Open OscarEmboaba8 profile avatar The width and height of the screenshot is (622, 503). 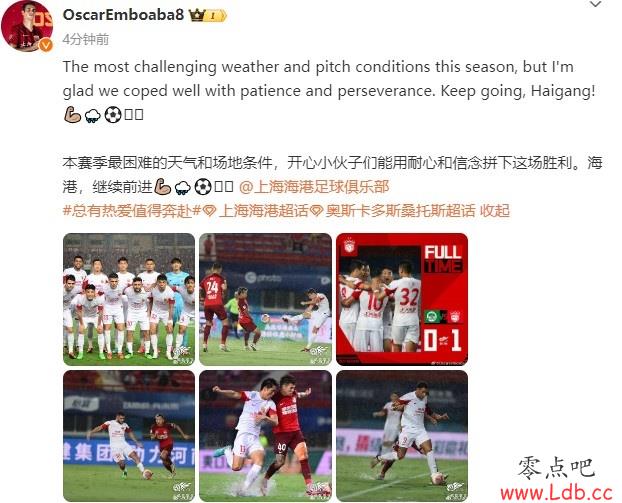click(27, 26)
